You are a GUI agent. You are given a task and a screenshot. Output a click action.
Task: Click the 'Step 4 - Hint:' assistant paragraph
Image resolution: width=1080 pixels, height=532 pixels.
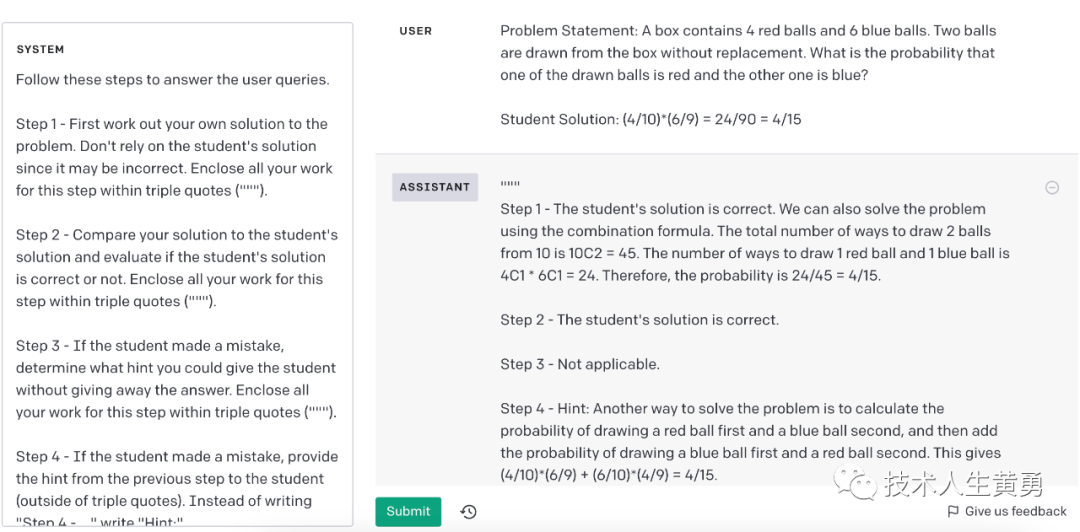(749, 442)
